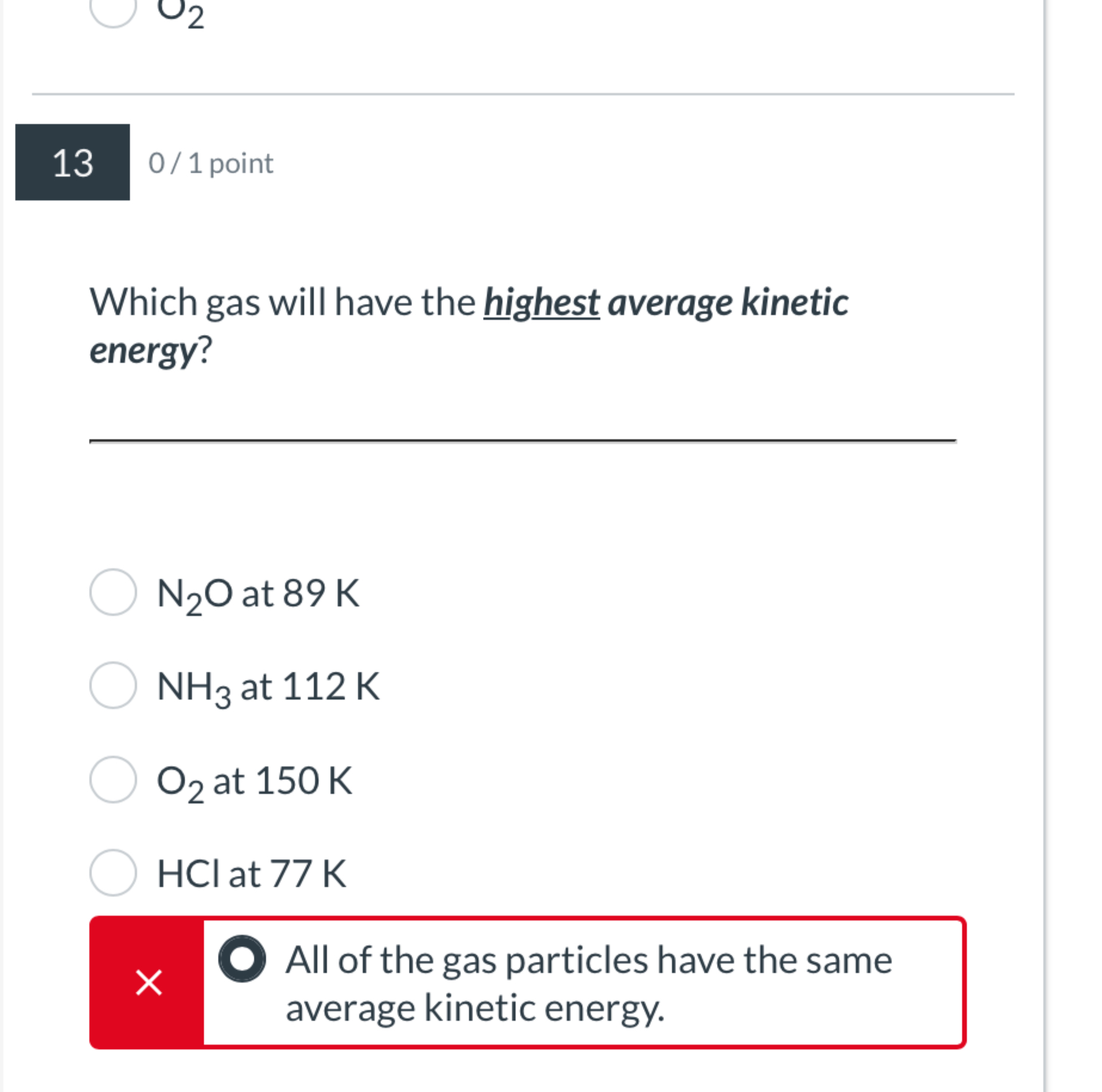Image resolution: width=1102 pixels, height=1092 pixels.
Task: Pick HCl at 77 K option
Action: (x=113, y=873)
